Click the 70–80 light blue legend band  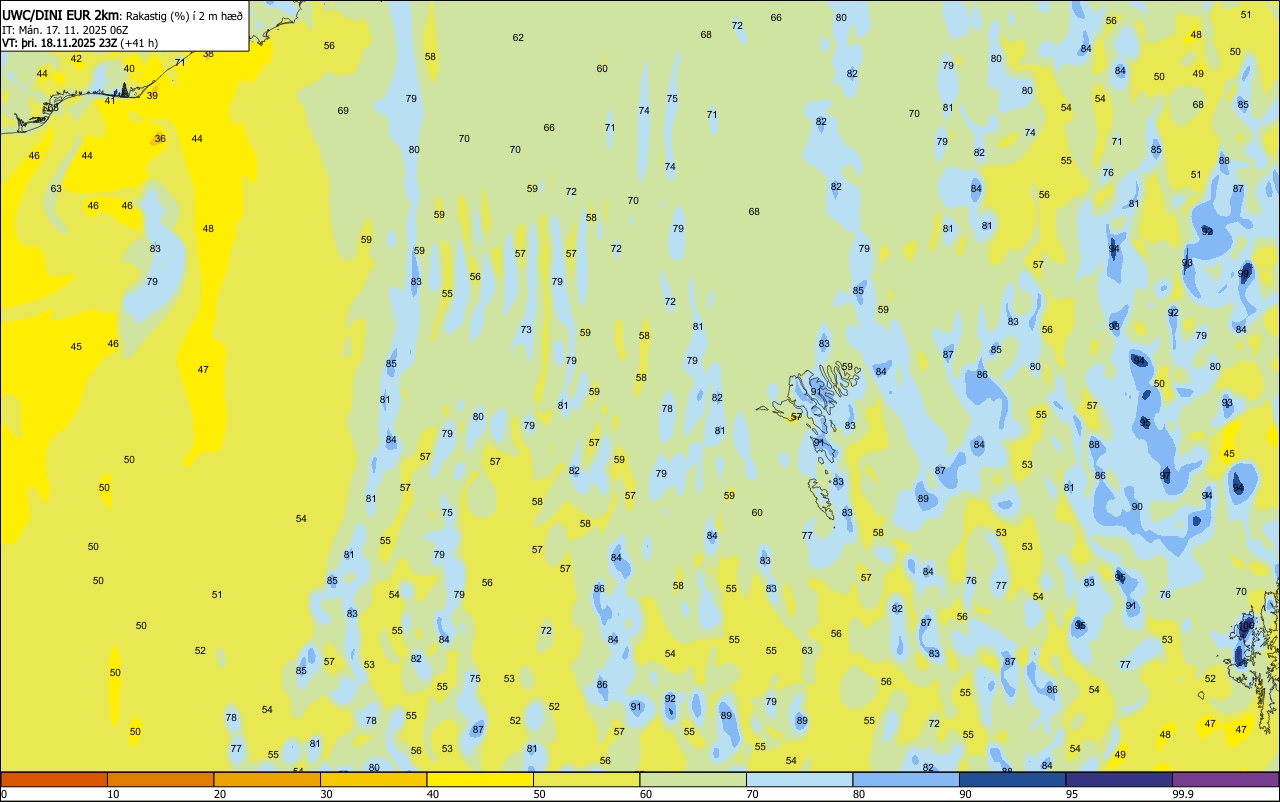tap(799, 779)
